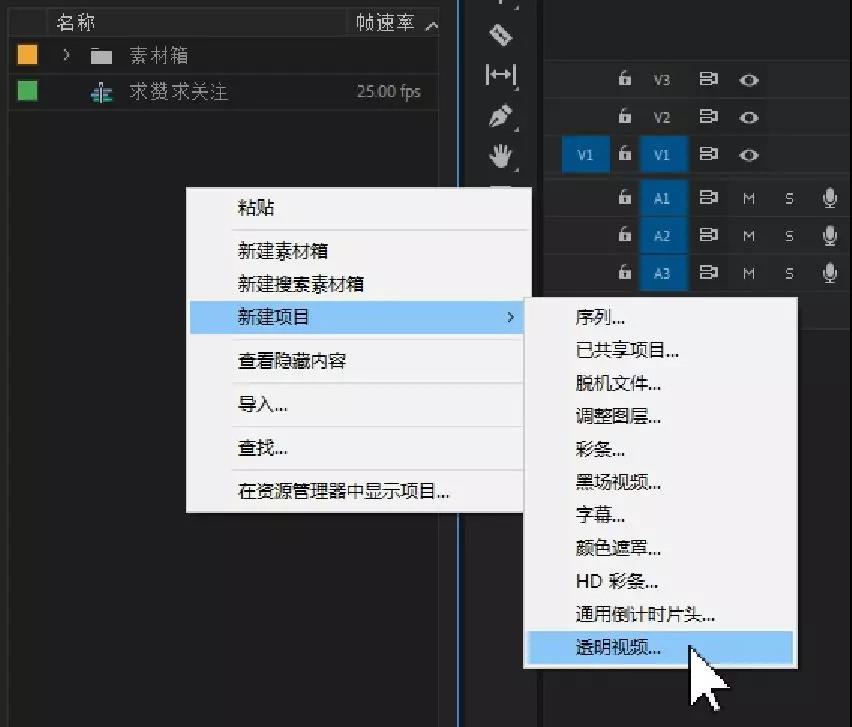Select the 求赞求关注 sequence item
852x727 pixels.
178,92
